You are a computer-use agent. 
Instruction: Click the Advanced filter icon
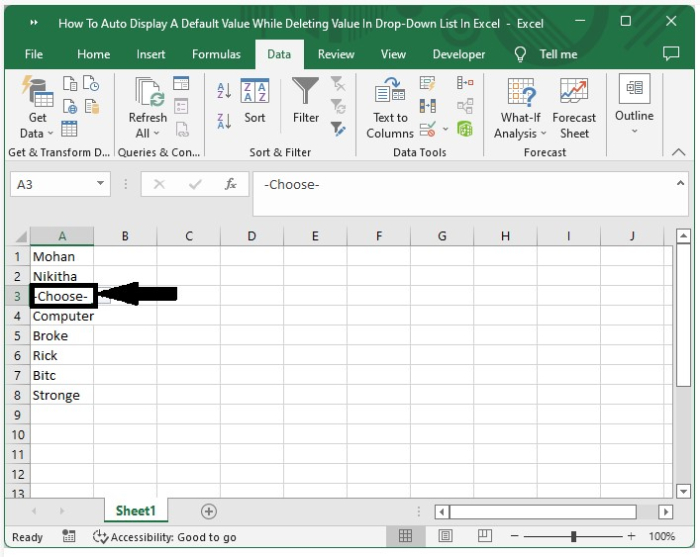(338, 129)
